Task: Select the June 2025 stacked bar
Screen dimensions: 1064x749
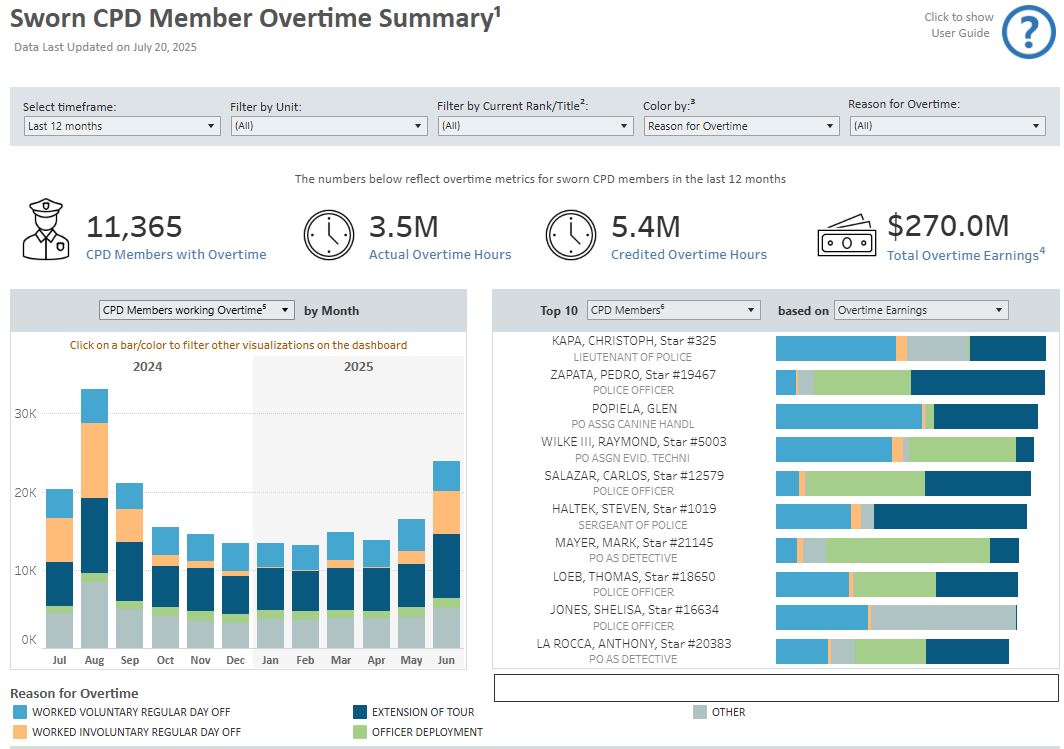Action: [446, 554]
